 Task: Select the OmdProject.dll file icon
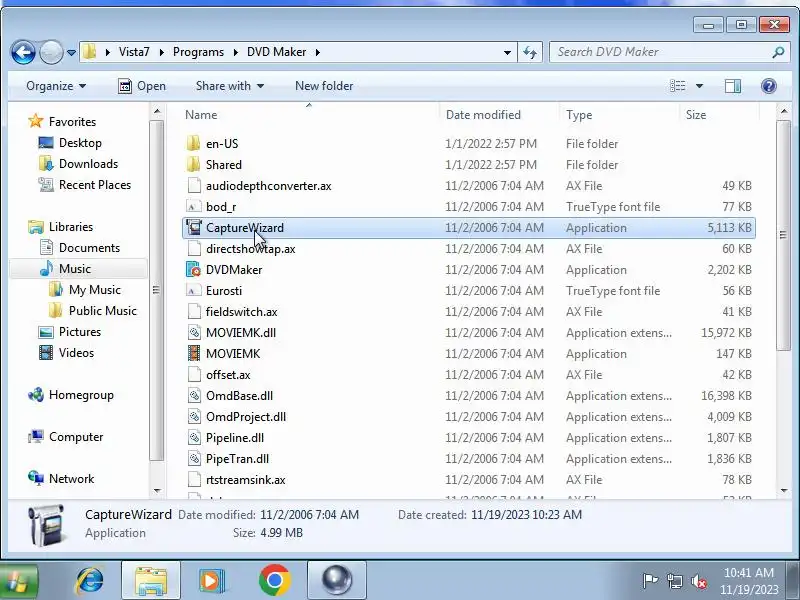pyautogui.click(x=194, y=416)
